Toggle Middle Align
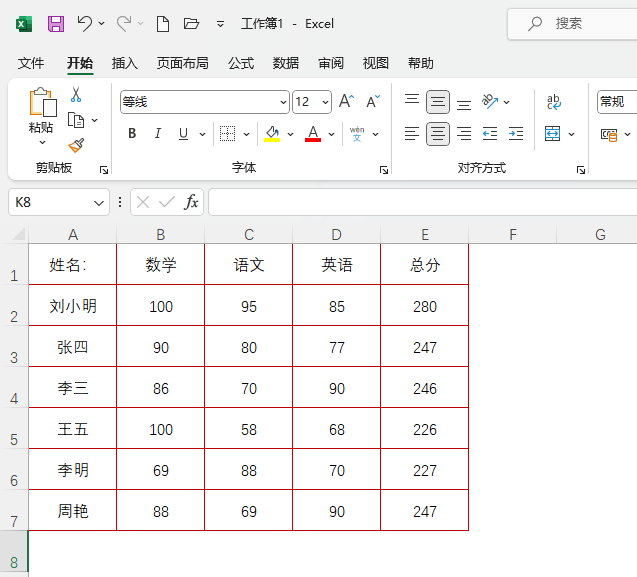This screenshot has height=577, width=637. coord(438,102)
